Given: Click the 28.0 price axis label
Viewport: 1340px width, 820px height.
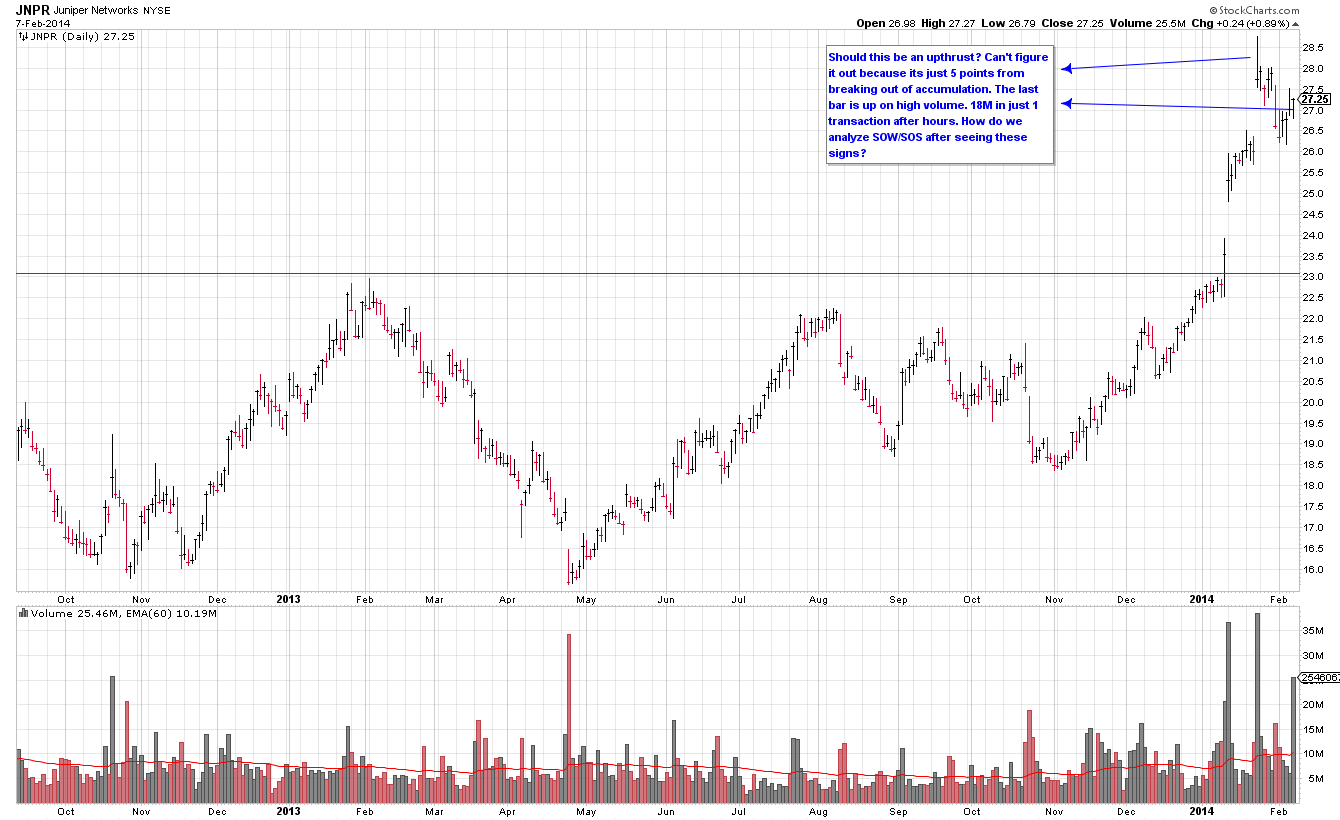Looking at the screenshot, I should tap(1315, 68).
